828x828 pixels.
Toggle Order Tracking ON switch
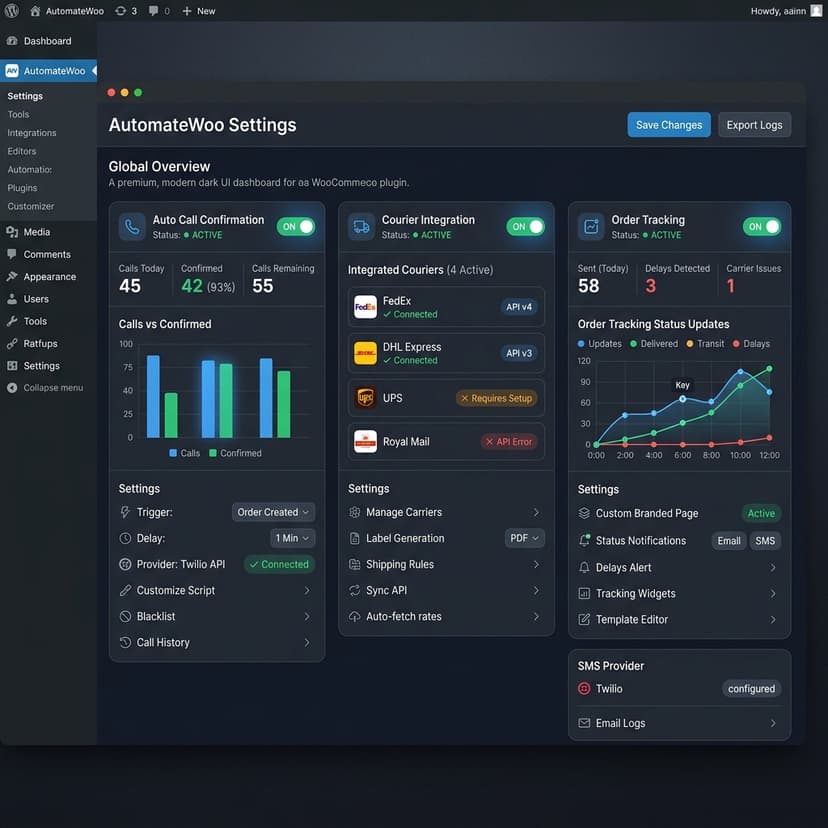point(761,227)
